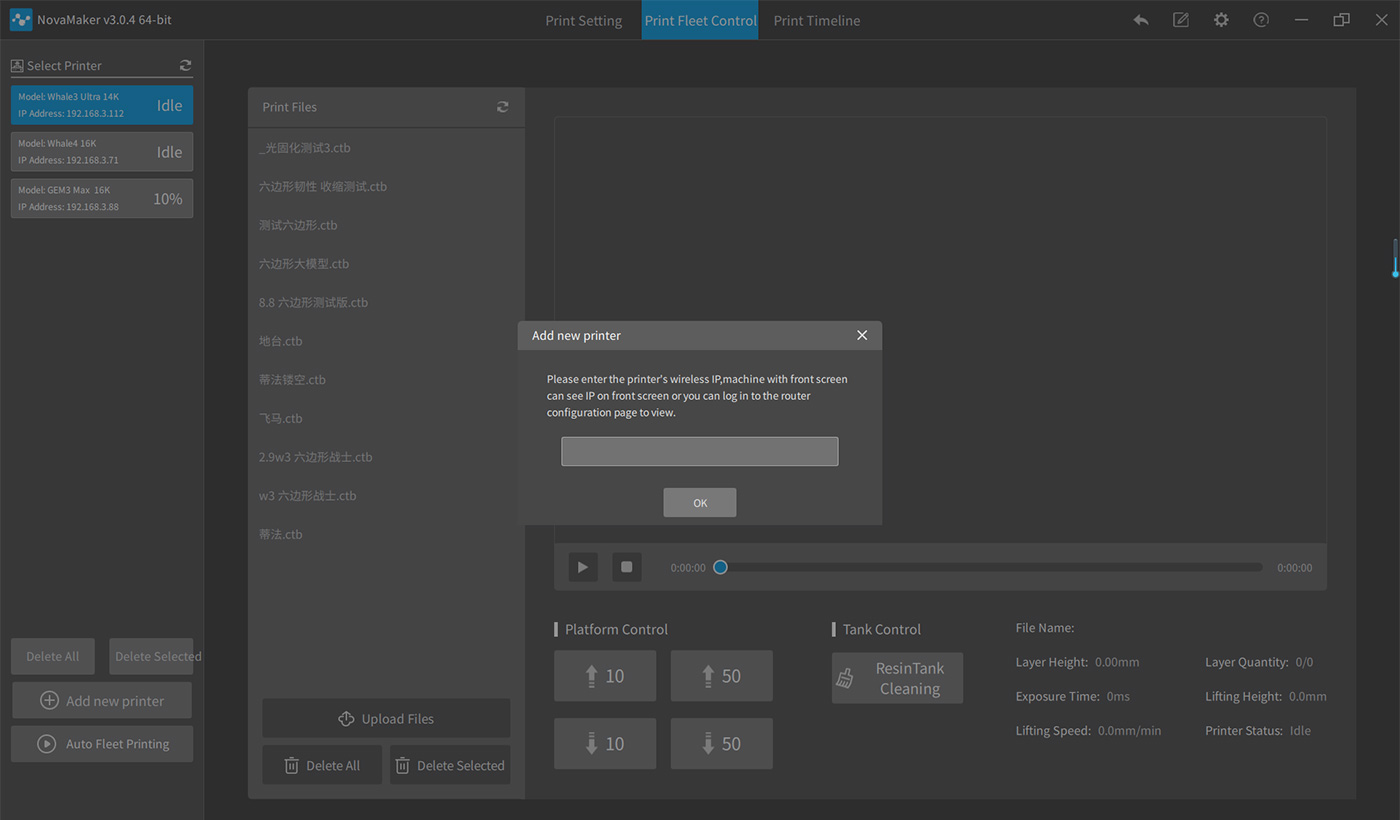Screen dimensions: 1400x820
Task: Close the Add new printer dialog
Action: coord(862,335)
